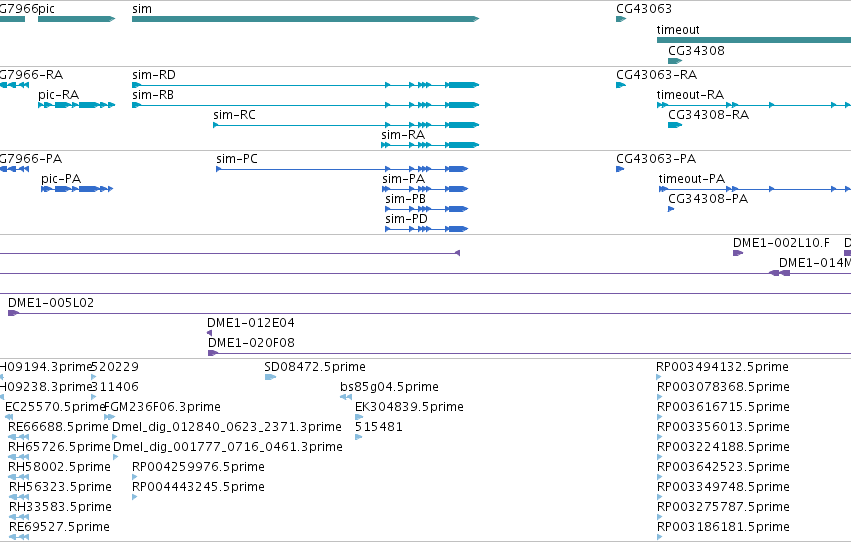Image resolution: width=851 pixels, height=542 pixels.
Task: Select the RP003078368.5prime label
Action: tap(723, 387)
